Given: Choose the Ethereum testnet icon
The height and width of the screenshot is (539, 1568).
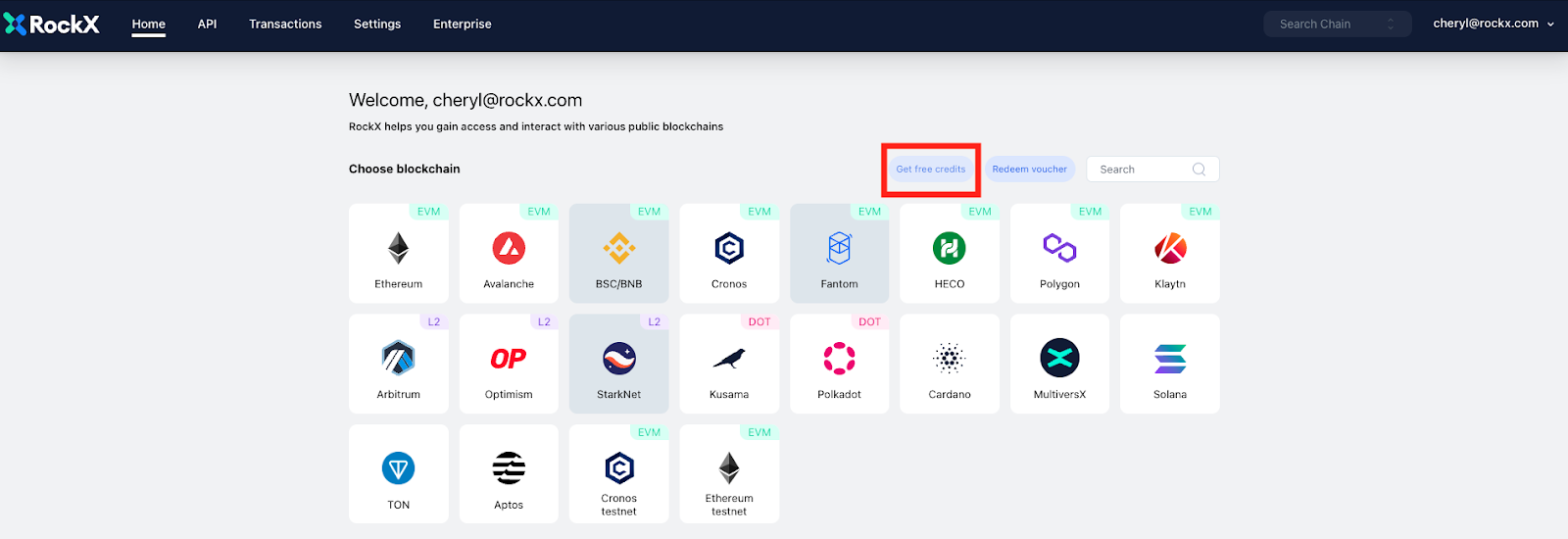Looking at the screenshot, I should (x=729, y=468).
